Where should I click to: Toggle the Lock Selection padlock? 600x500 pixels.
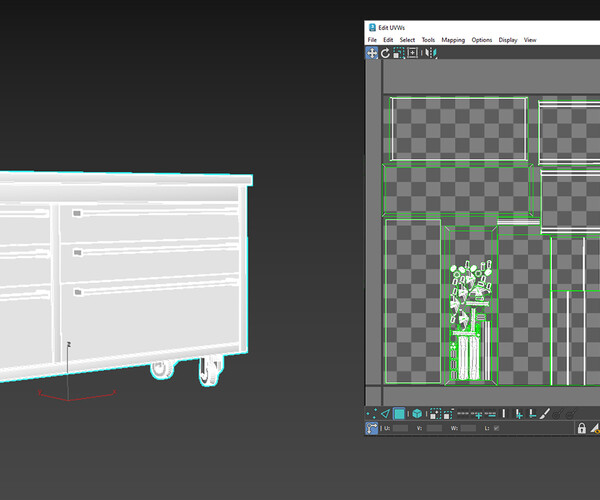pos(581,428)
